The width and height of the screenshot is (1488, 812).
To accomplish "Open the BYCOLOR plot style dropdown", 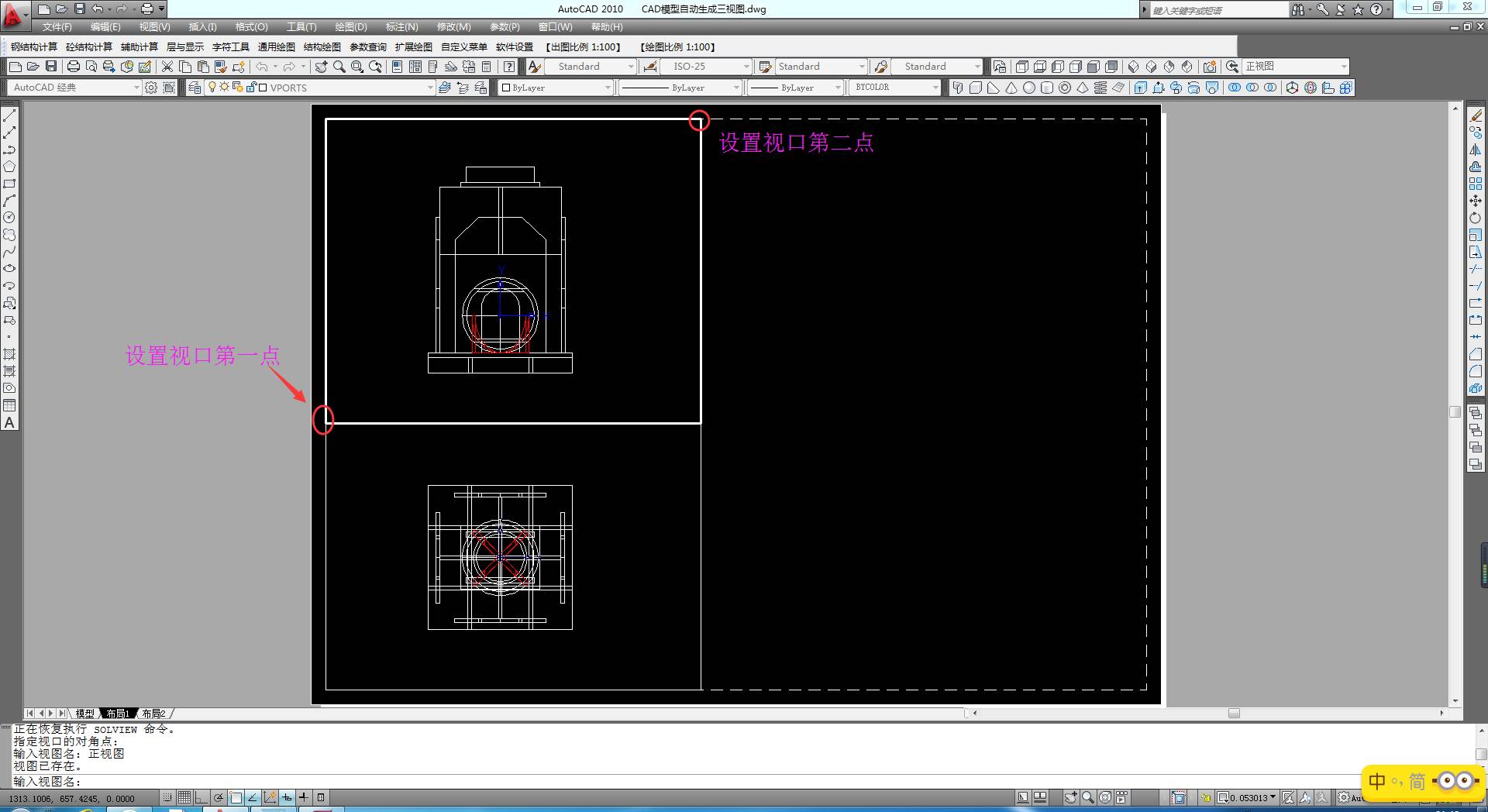I will coord(895,88).
